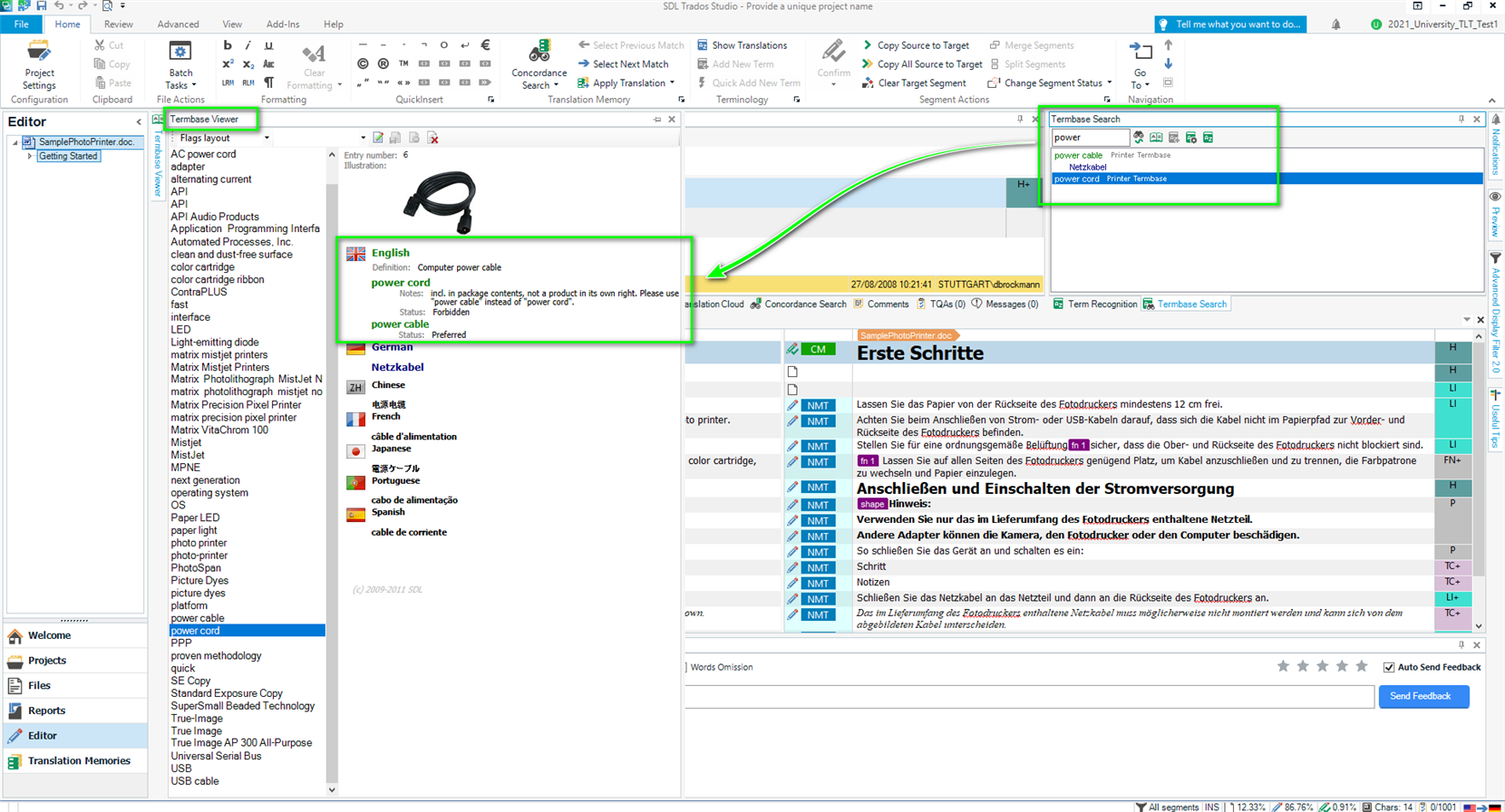Click the delete entry icon in Termbase Viewer

433,138
